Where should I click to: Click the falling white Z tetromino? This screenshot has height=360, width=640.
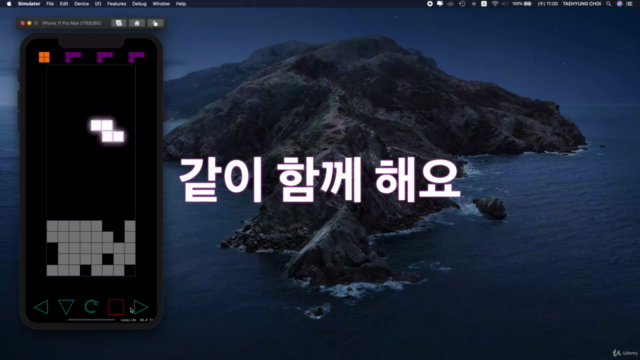point(107,131)
